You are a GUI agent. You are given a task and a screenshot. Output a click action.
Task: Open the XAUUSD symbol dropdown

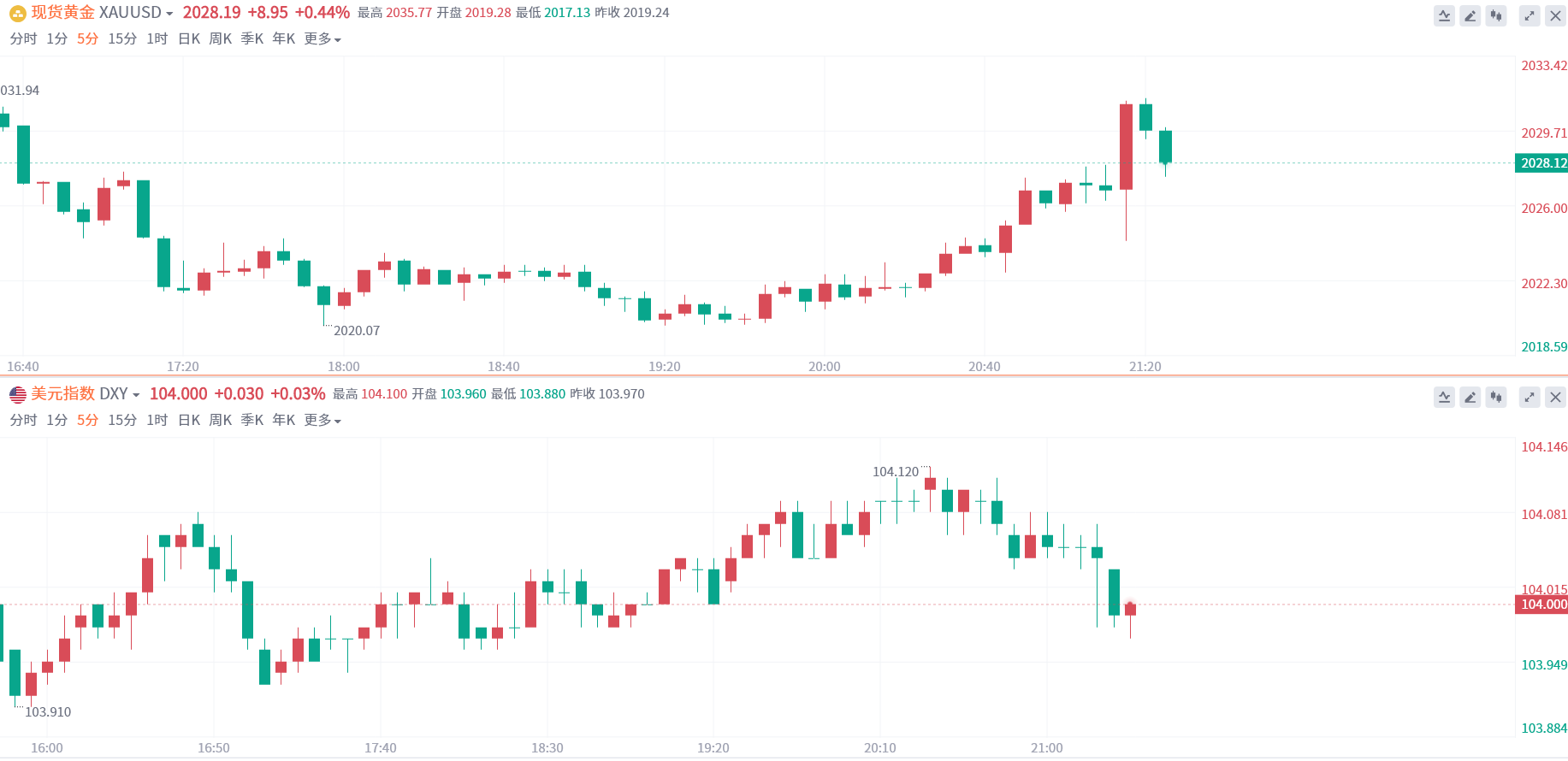click(x=136, y=13)
